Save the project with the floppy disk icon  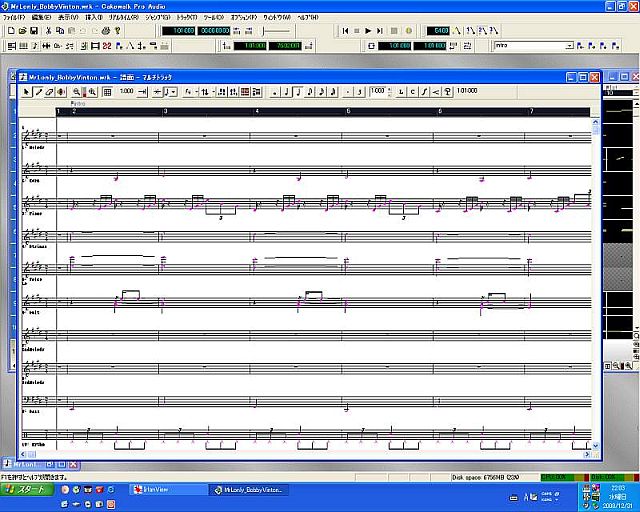pos(34,31)
